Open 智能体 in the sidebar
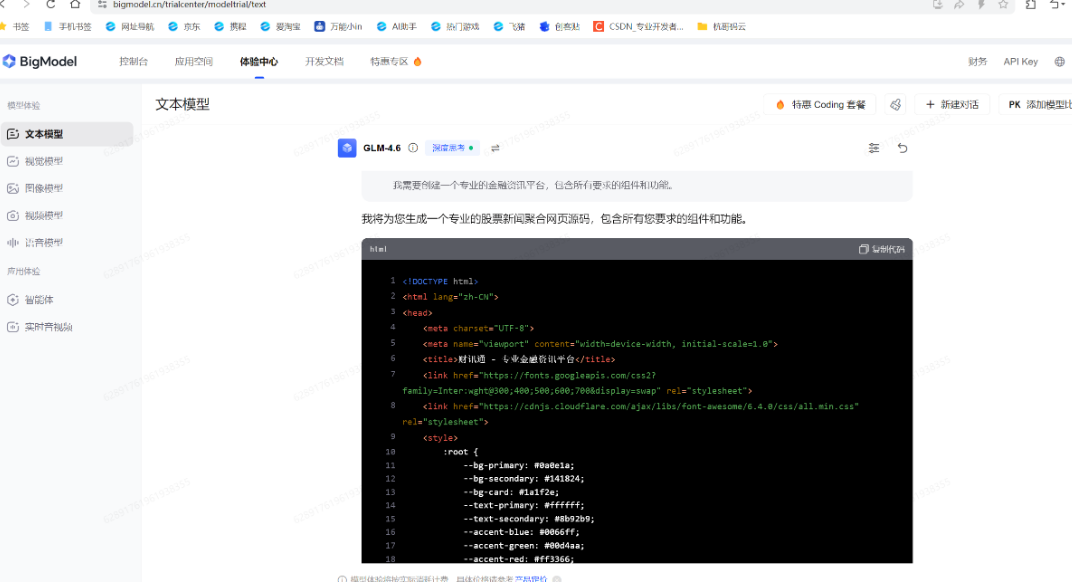Viewport: 1072px width, 582px height. [39, 299]
